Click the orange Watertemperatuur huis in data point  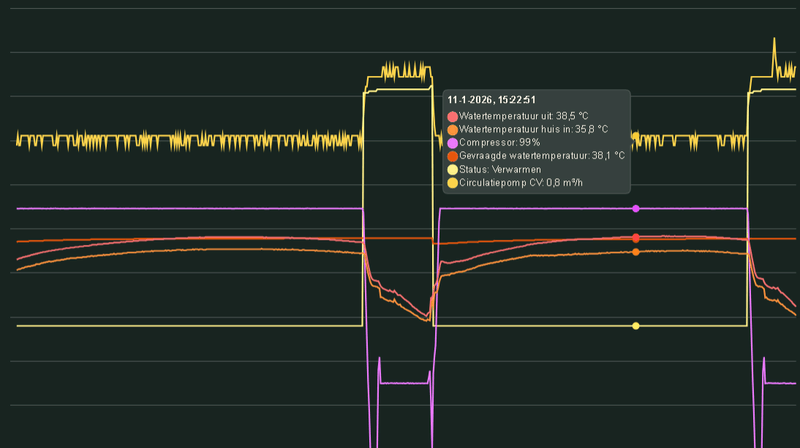[x=636, y=252]
